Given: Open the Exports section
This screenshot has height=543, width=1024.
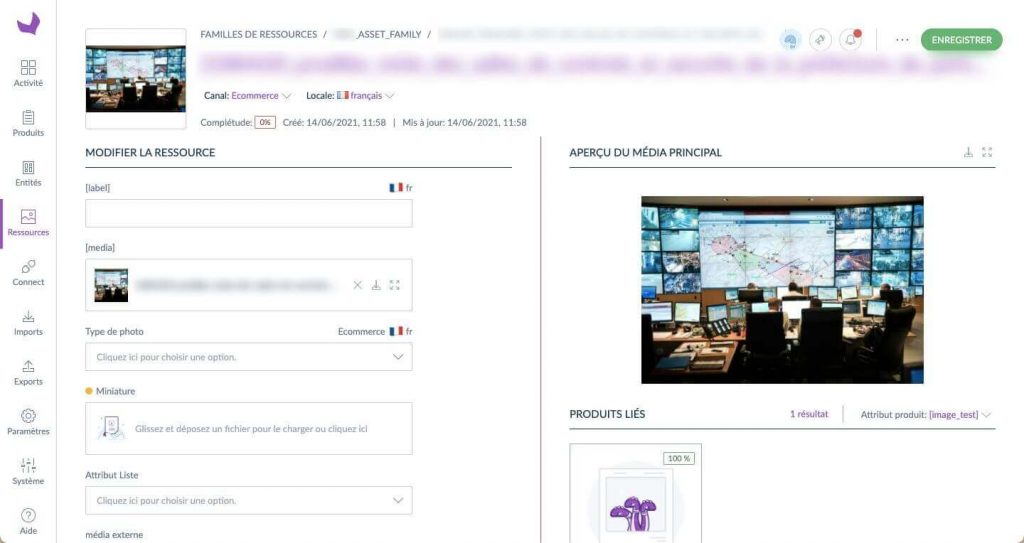Looking at the screenshot, I should tap(28, 372).
